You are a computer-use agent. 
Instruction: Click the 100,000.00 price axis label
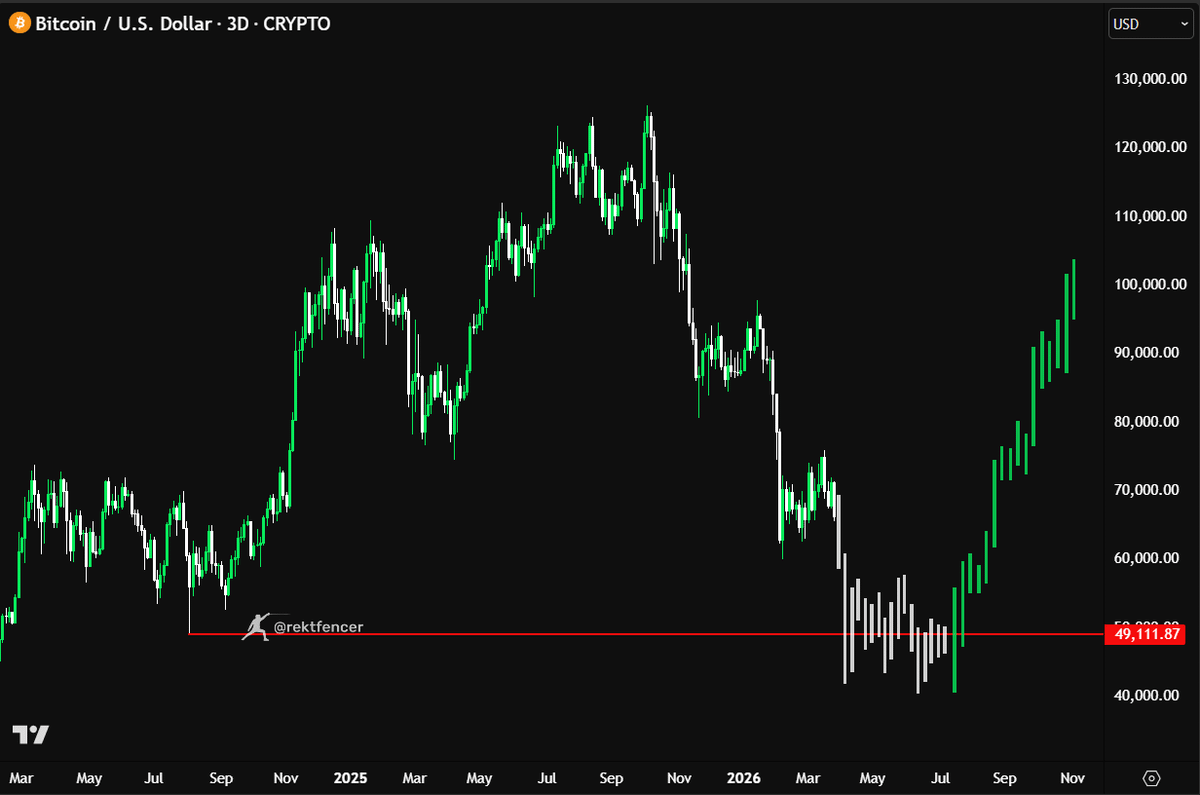click(x=1150, y=284)
